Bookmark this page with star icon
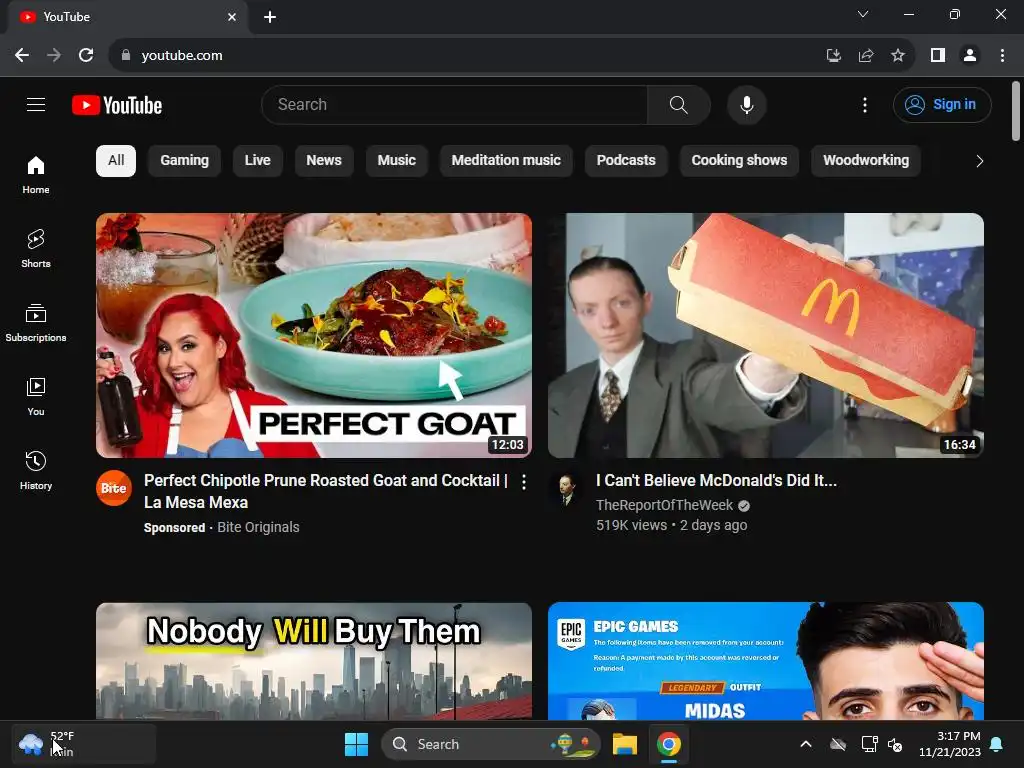The image size is (1024, 768). tap(898, 56)
